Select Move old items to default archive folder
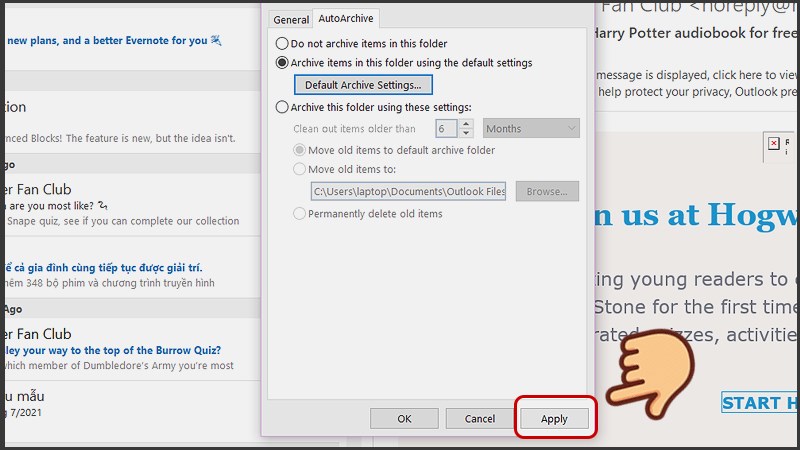 394,150
